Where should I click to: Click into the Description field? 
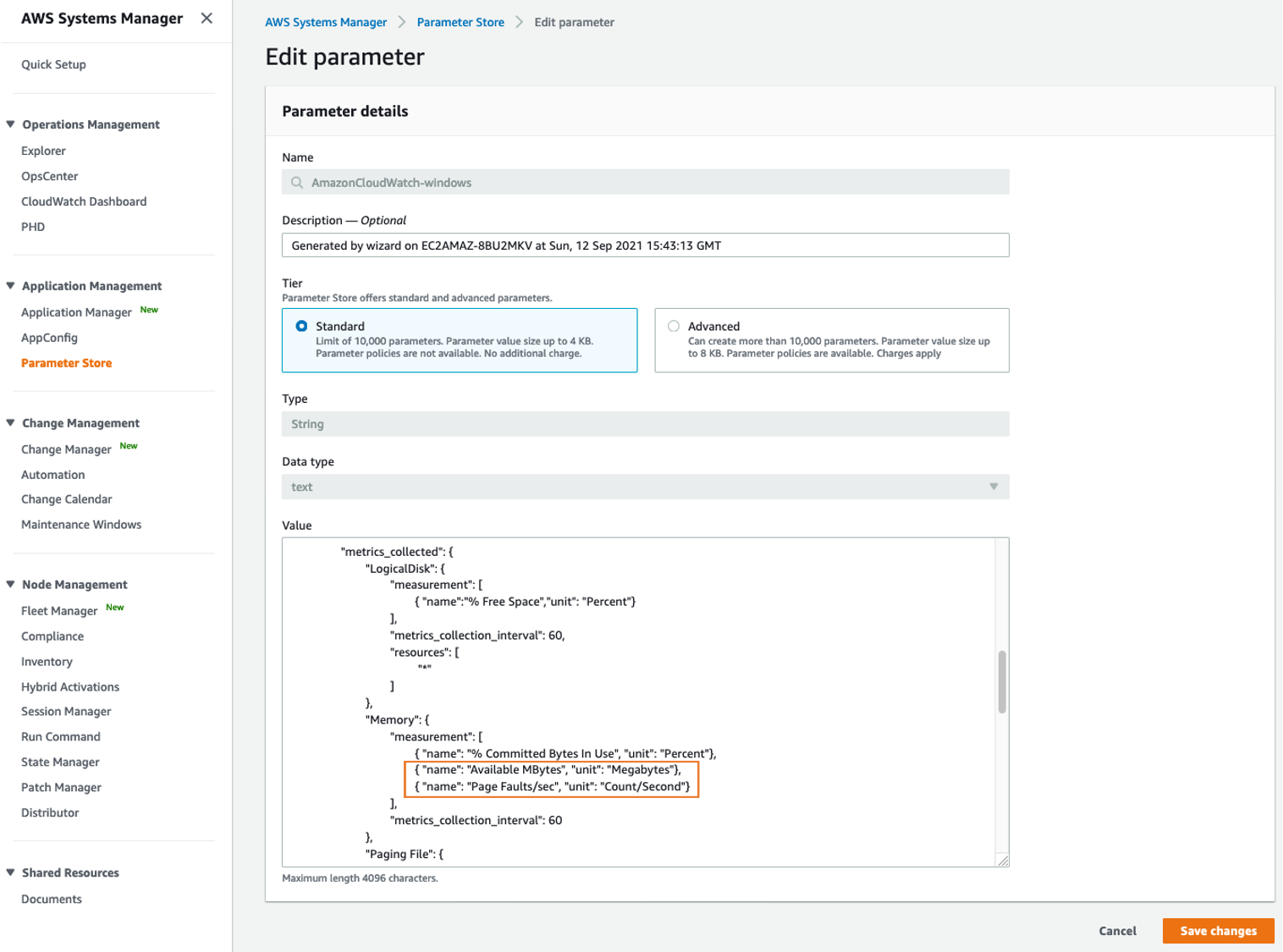[646, 245]
